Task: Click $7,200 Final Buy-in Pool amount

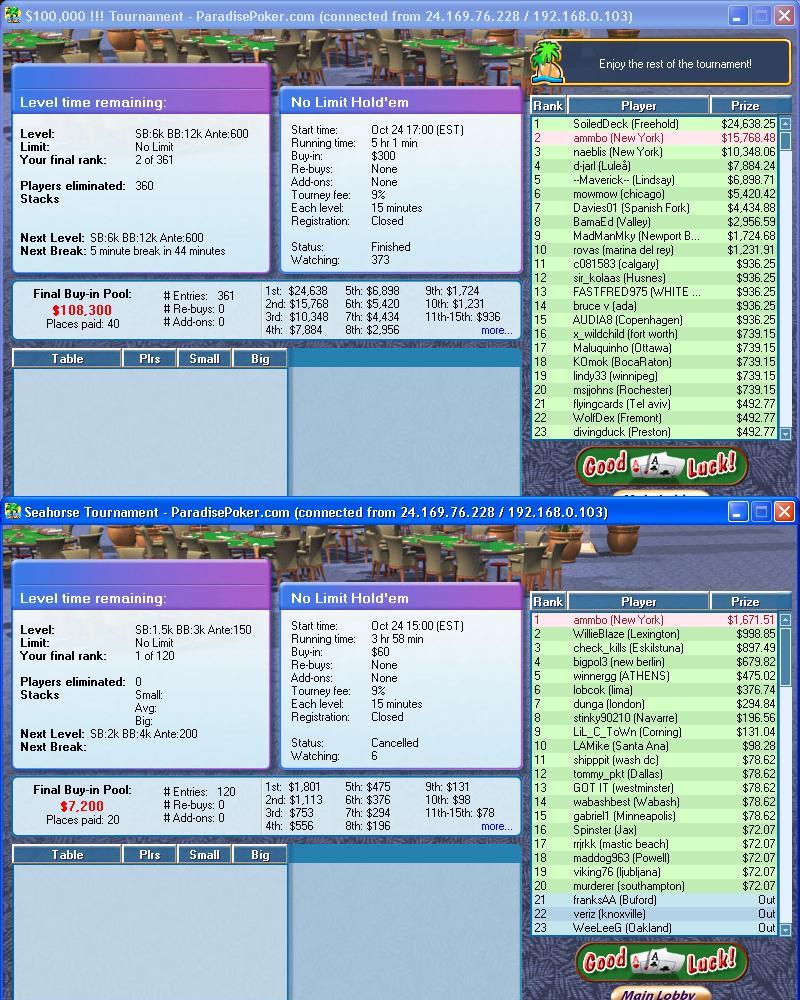Action: [82, 806]
